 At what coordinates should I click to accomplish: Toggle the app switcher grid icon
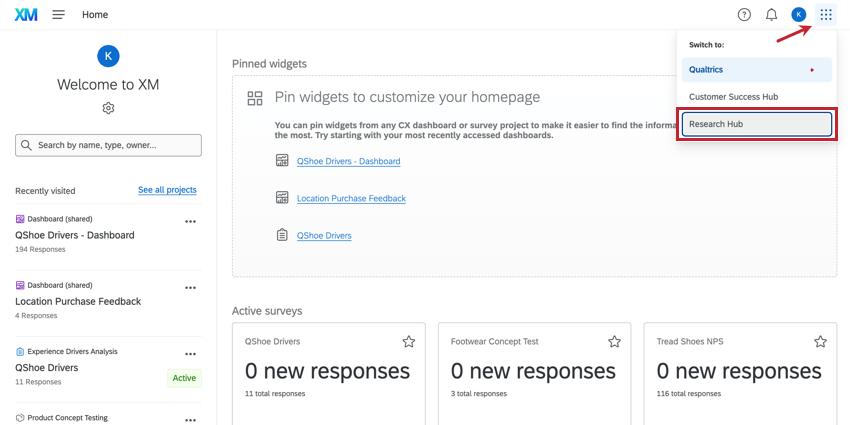(826, 15)
